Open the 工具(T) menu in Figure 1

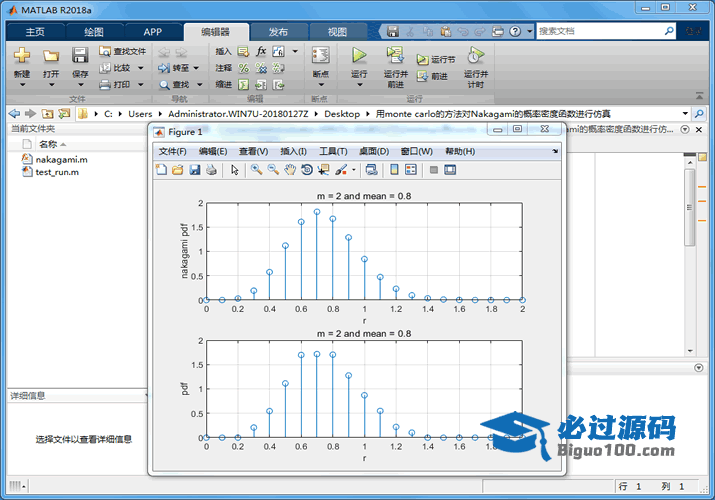(333, 151)
